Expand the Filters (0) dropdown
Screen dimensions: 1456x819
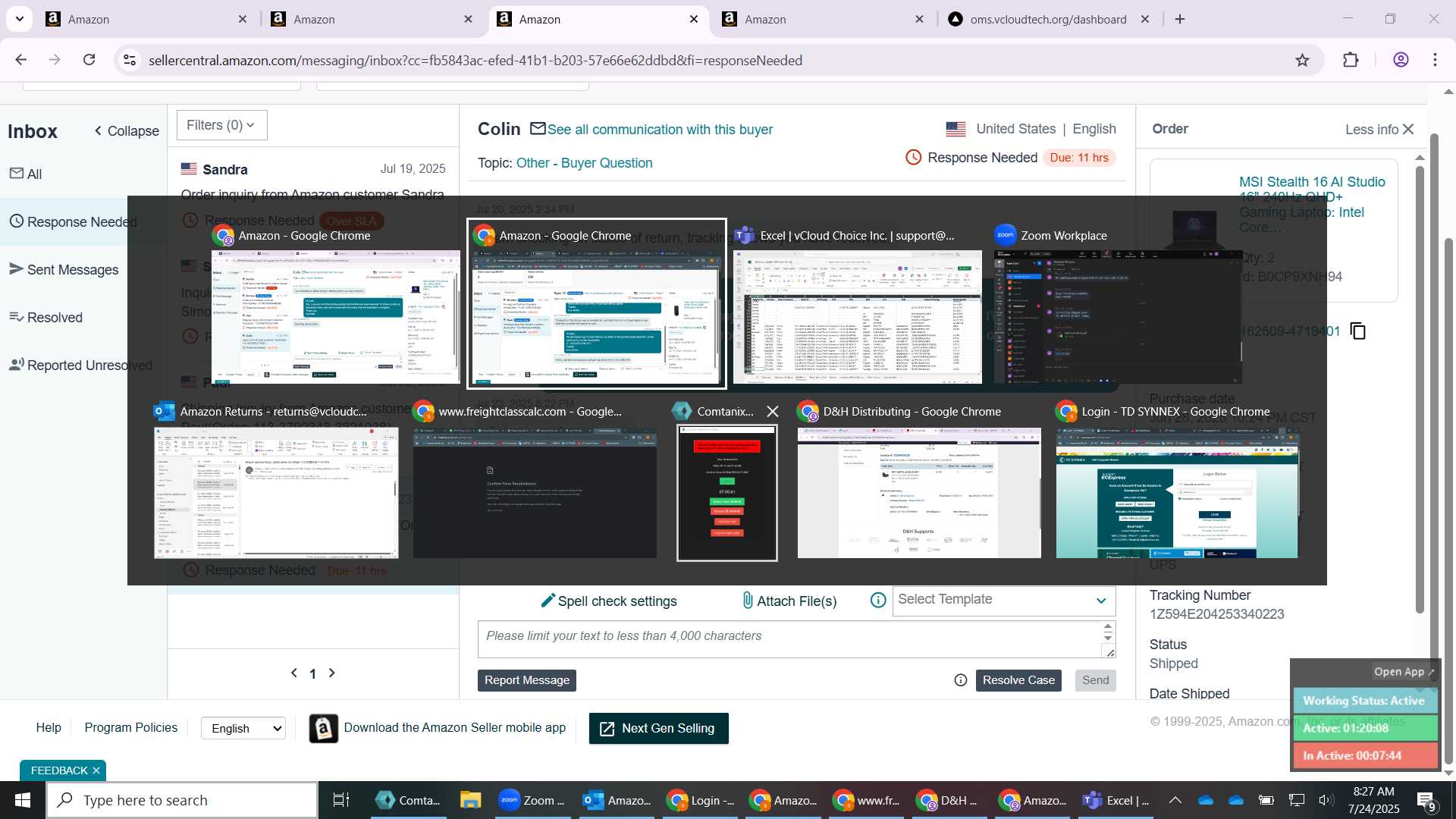tap(221, 125)
